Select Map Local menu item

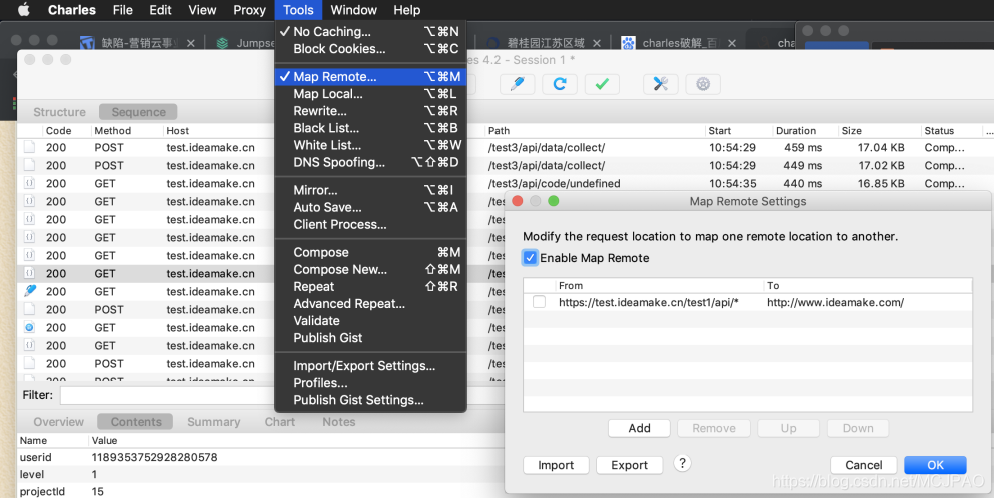coord(370,93)
